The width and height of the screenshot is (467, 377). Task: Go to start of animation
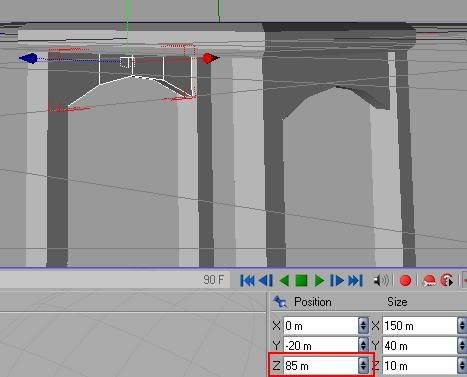(247, 281)
